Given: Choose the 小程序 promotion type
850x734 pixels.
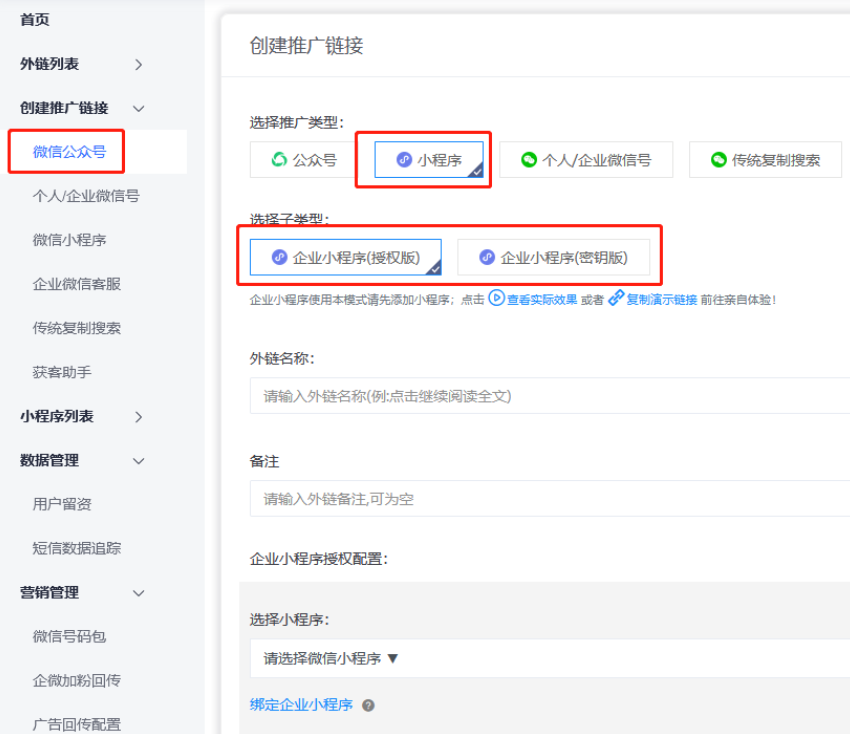Looking at the screenshot, I should (429, 160).
